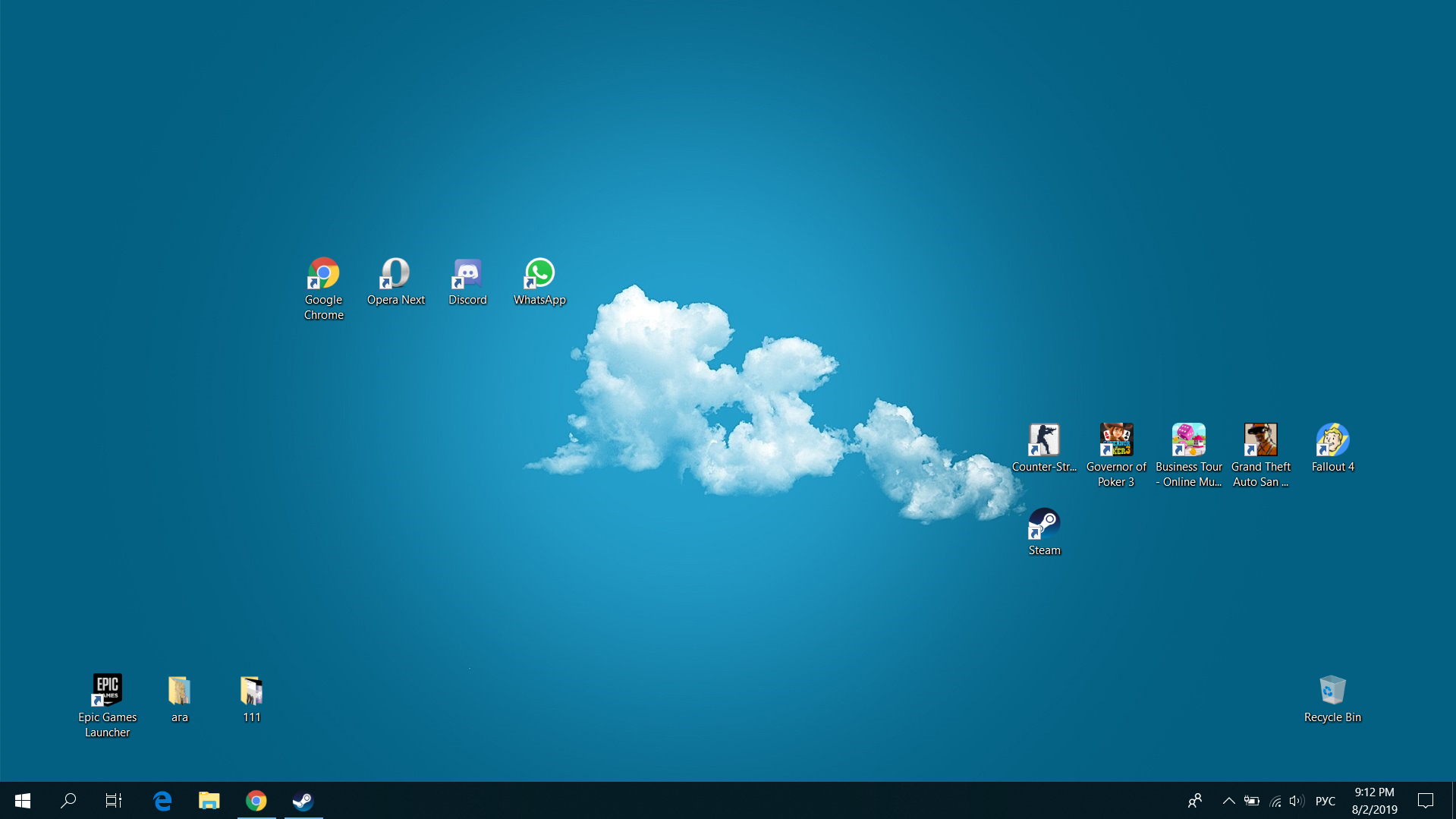Select the folder named 111
This screenshot has height=819, width=1456.
tap(251, 699)
